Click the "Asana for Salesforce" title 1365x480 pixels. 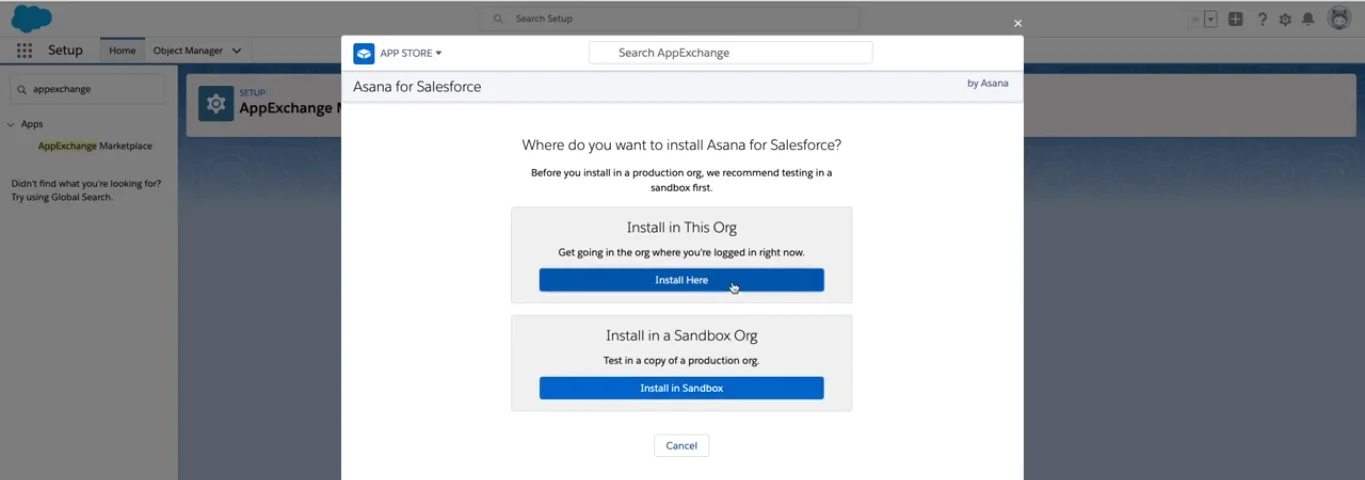(x=417, y=87)
